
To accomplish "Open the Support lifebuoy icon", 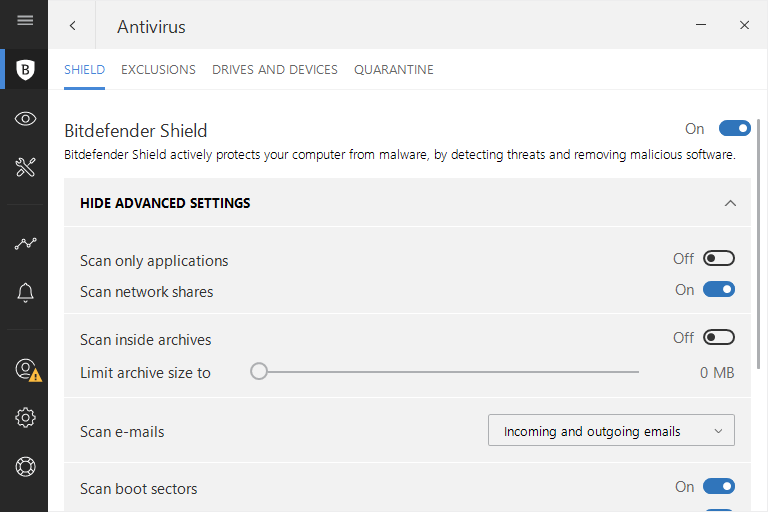I will click(26, 466).
